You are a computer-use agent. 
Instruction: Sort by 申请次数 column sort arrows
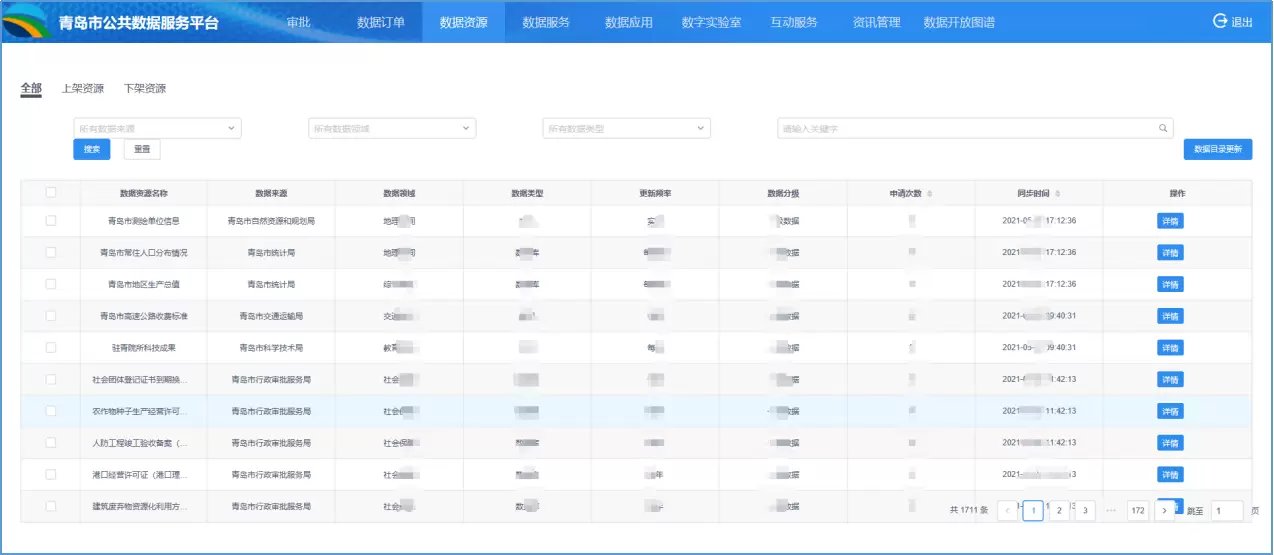click(x=930, y=193)
